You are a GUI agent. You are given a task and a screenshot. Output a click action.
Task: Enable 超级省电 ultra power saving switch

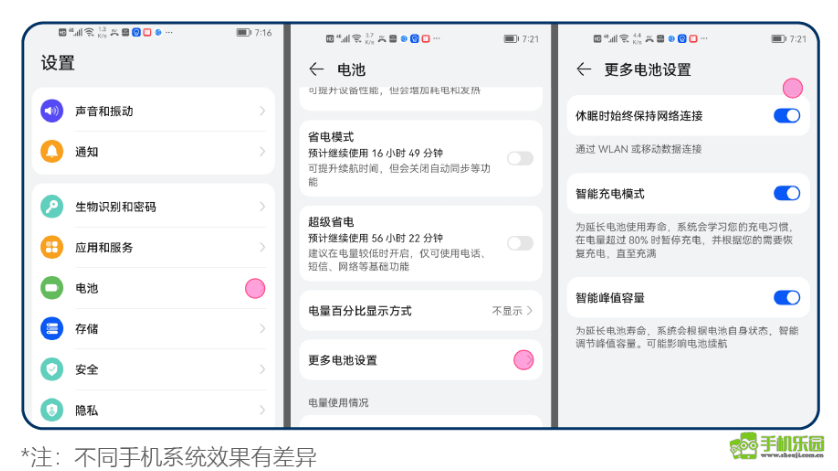tap(520, 243)
